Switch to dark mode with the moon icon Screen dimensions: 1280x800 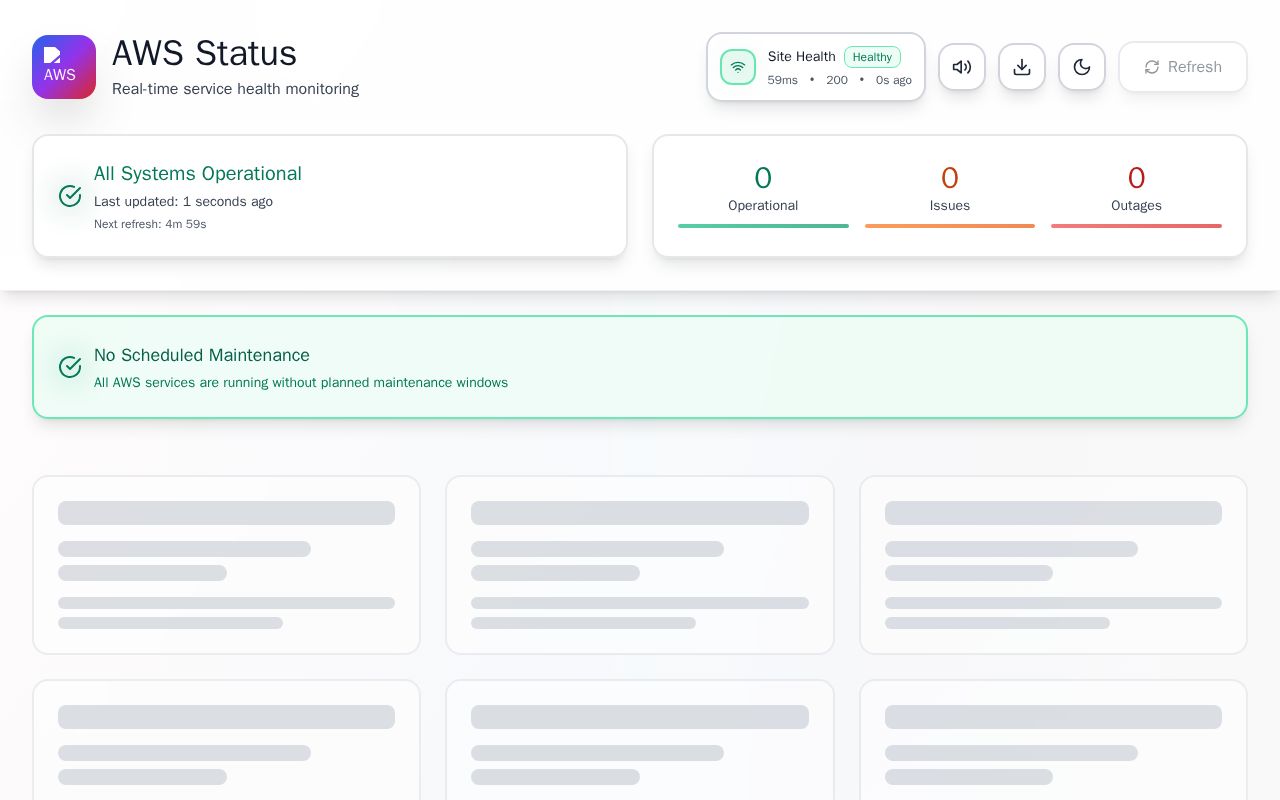[x=1082, y=67]
